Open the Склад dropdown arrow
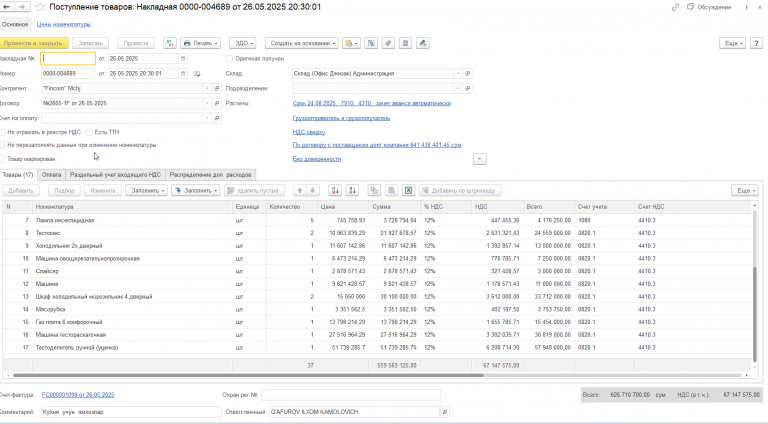Image resolution: width=768 pixels, height=424 pixels. [457, 73]
